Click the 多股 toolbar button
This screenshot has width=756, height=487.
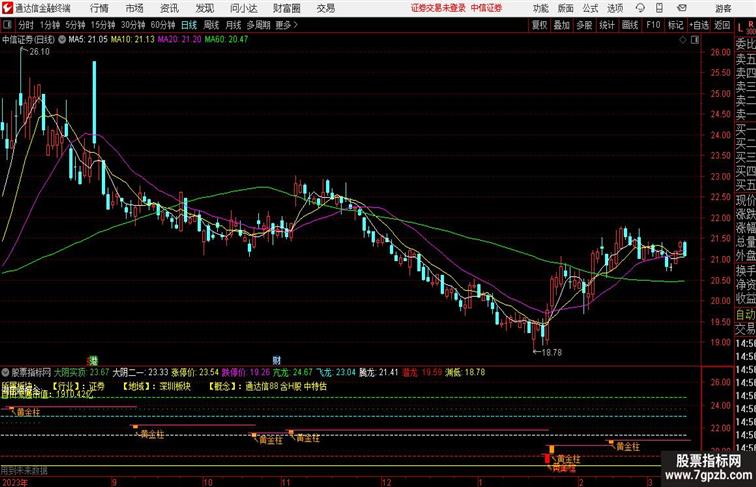(x=584, y=25)
